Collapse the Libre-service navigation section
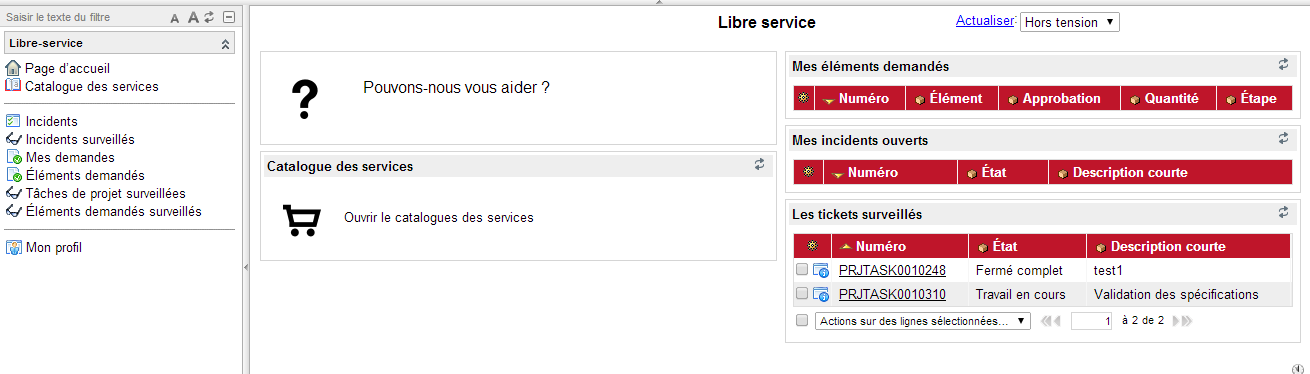 coord(225,44)
